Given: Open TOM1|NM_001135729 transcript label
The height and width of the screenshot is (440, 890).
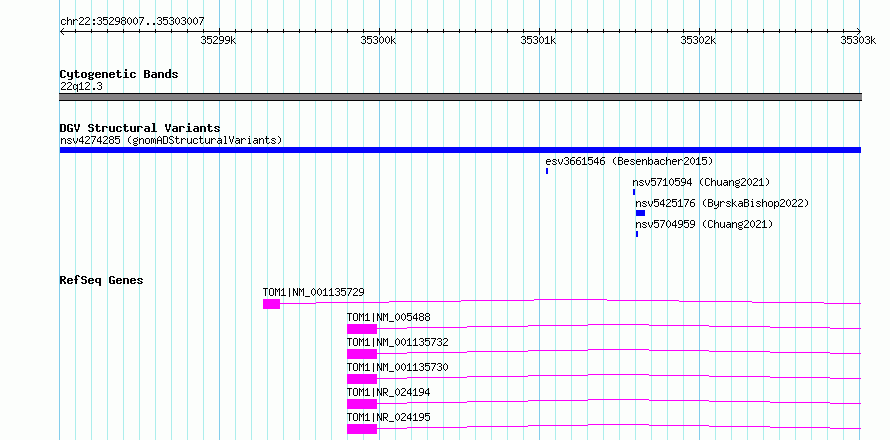Looking at the screenshot, I should point(313,292).
